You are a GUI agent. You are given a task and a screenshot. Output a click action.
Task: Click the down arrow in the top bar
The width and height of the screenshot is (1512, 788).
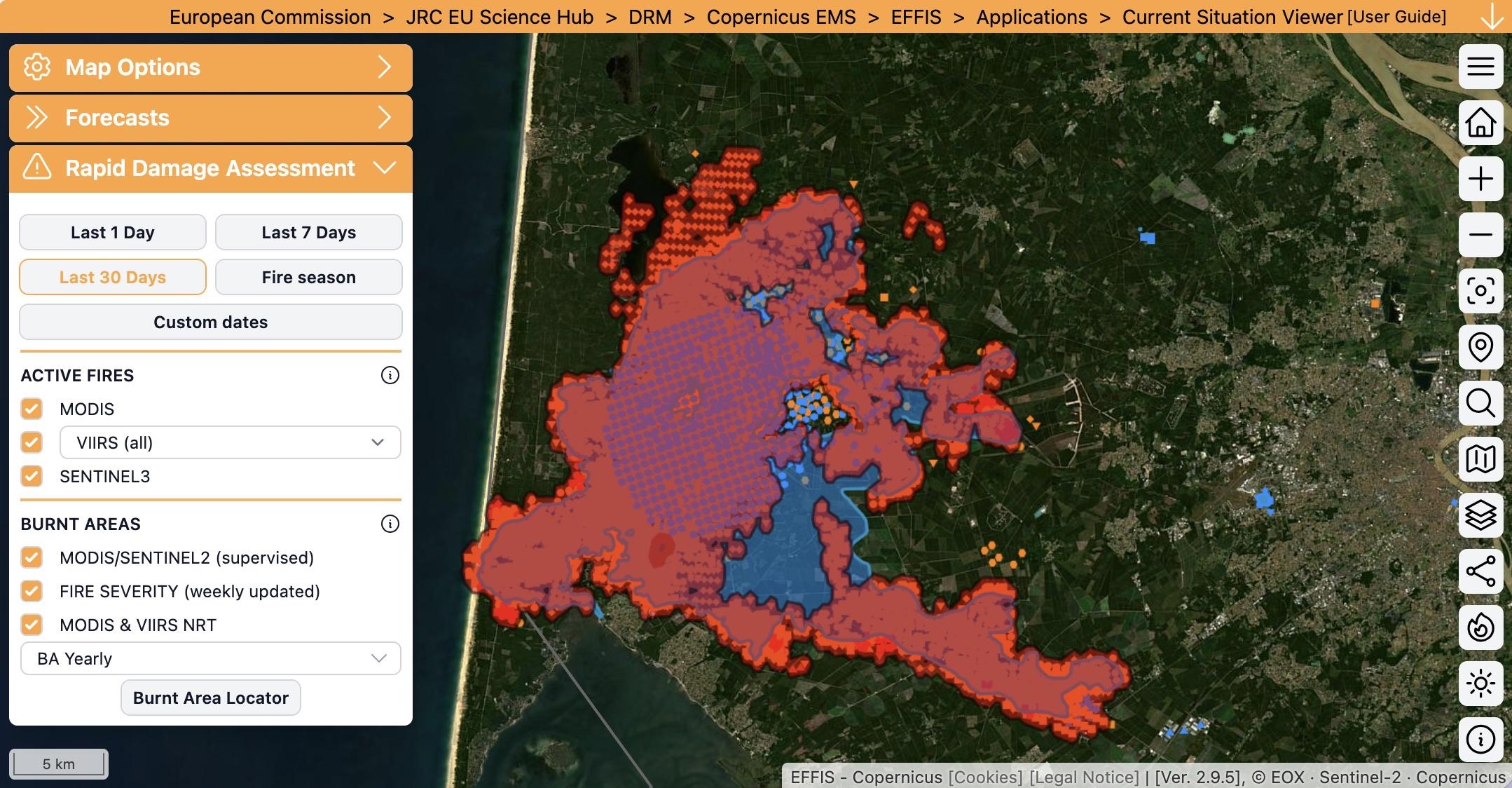[1492, 16]
